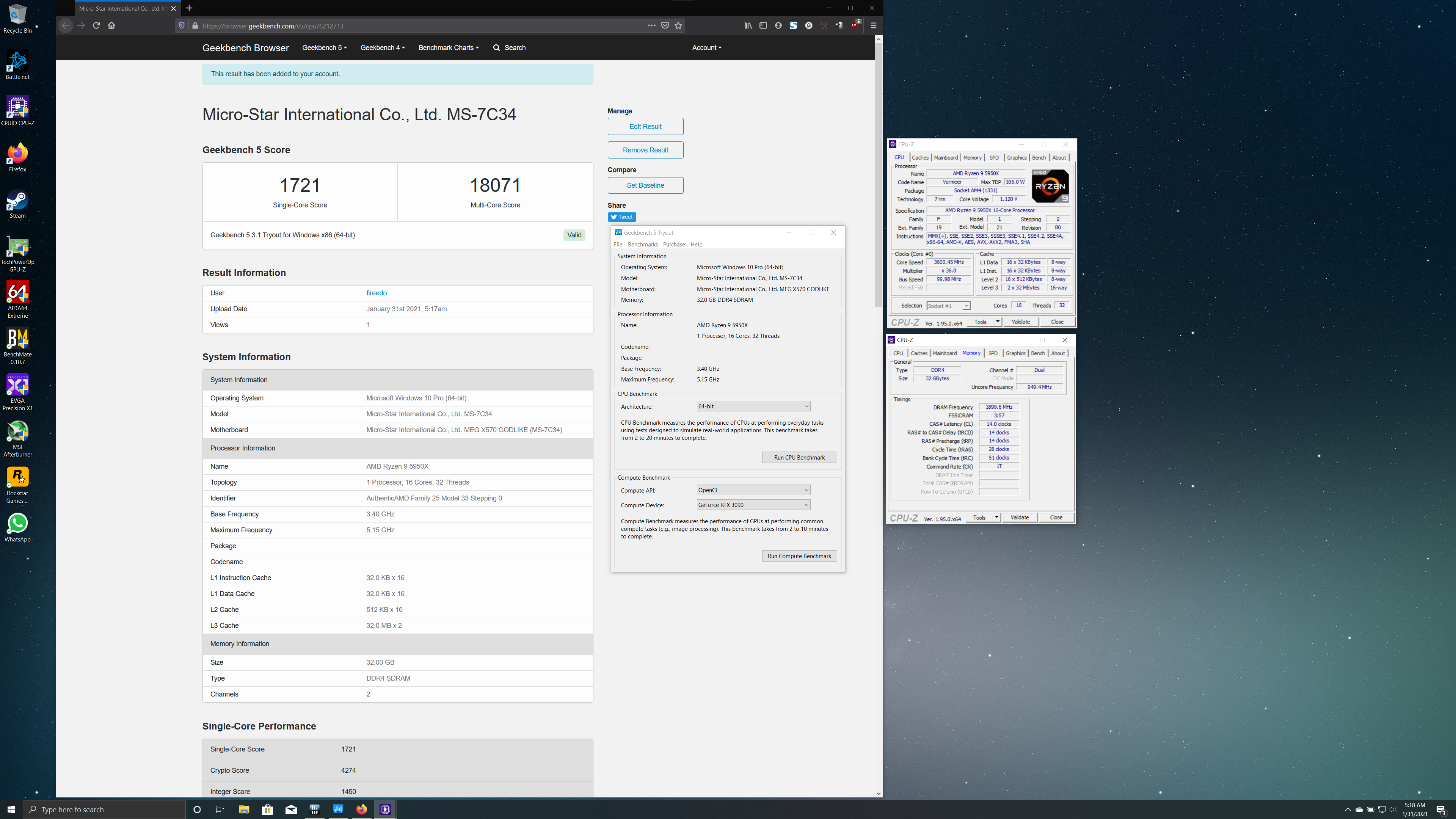Viewport: 1456px width, 819px height.
Task: Open Benchmarks menu in Geekbench 5 Tryout
Action: [643, 245]
